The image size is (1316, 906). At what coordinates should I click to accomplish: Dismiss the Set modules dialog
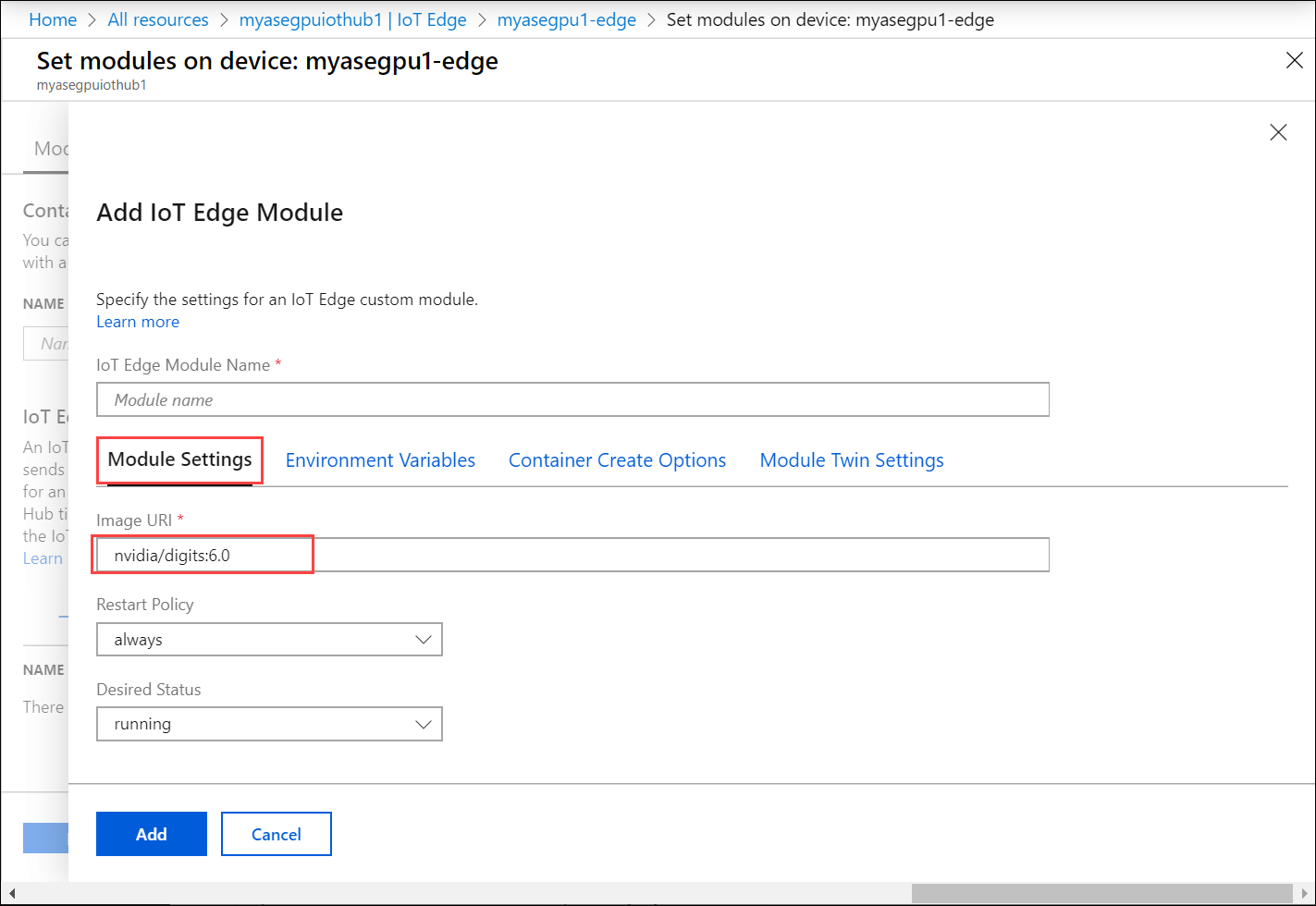[1294, 59]
